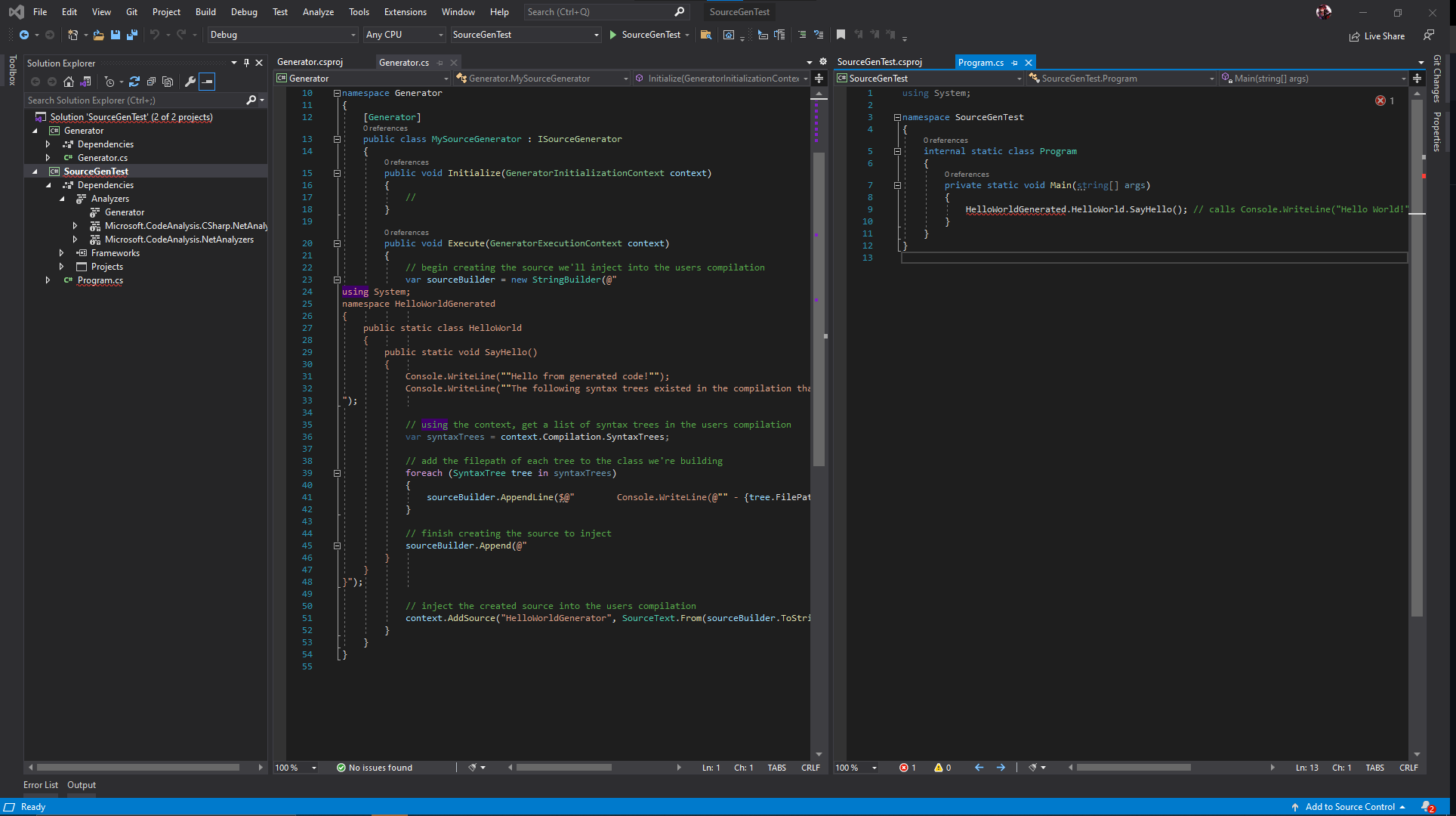Open the Generator project scope dropdown in left editor
This screenshot has width=1456, height=816.
362,79
